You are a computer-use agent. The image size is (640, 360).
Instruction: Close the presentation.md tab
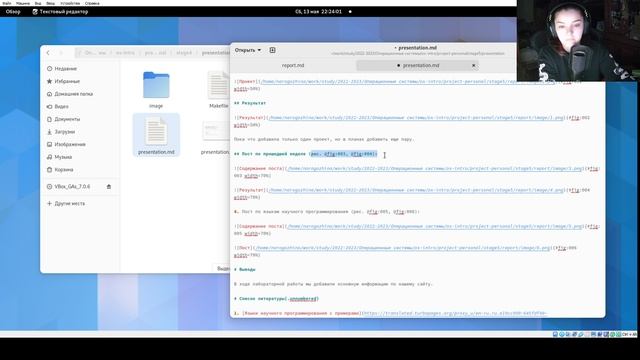pos(473,65)
